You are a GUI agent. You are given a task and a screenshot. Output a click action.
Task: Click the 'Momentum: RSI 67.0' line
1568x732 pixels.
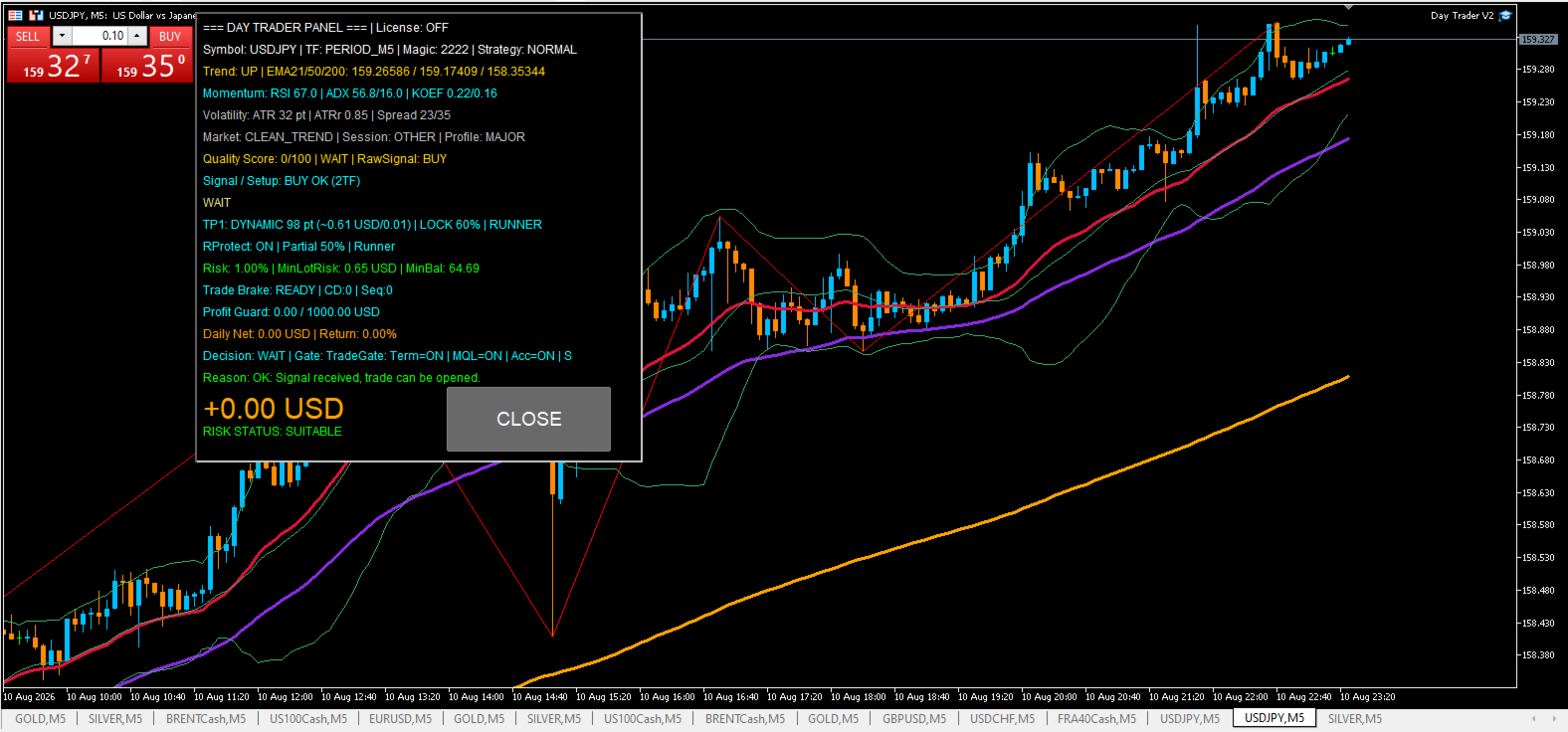click(350, 93)
